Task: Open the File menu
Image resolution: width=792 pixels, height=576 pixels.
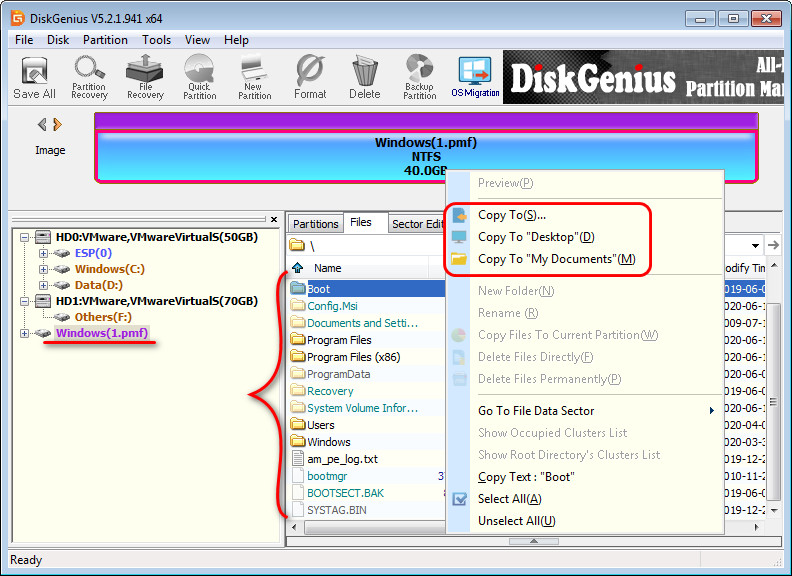Action: pyautogui.click(x=24, y=40)
